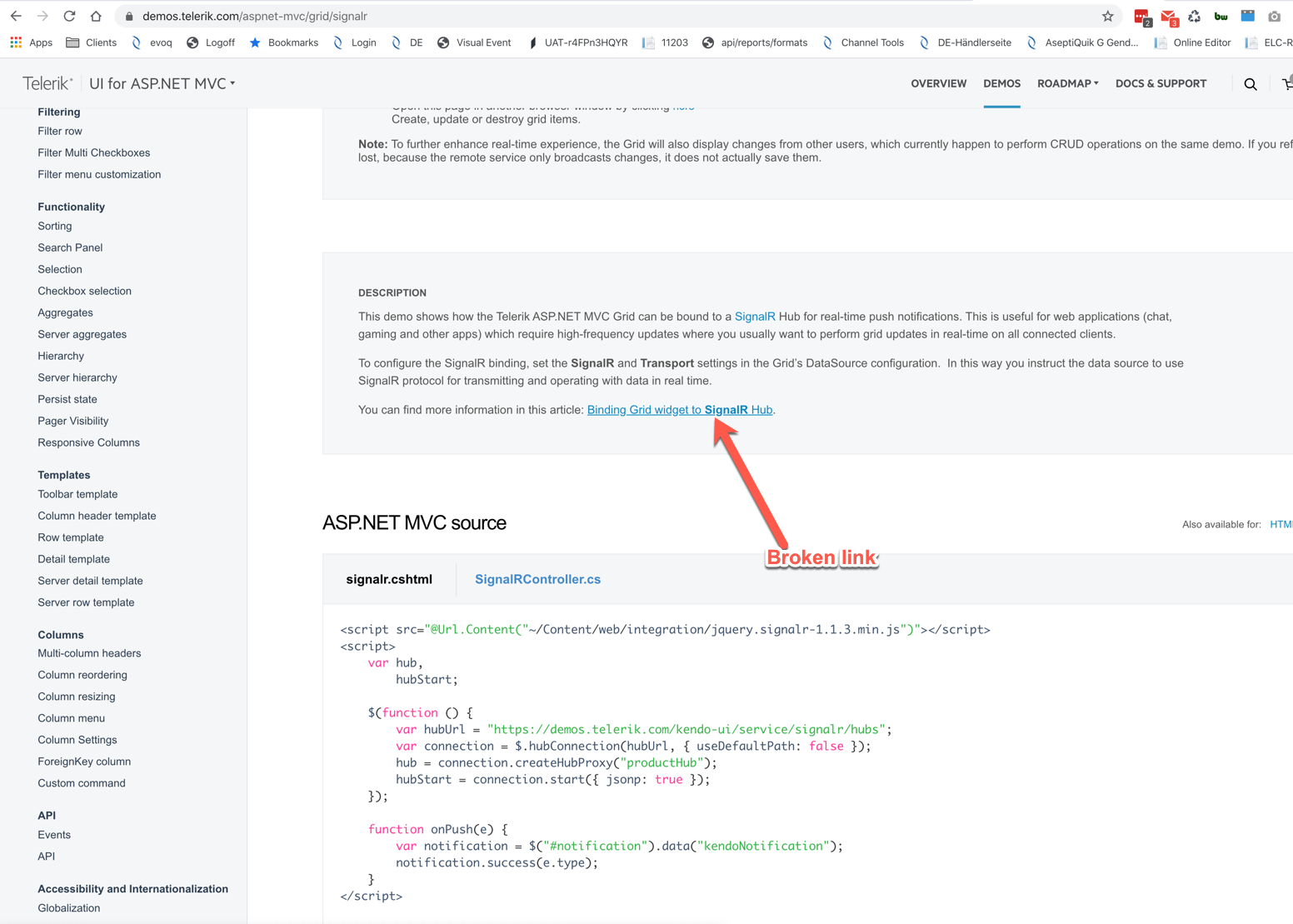Open the browser home page
1293x924 pixels.
coord(96,16)
